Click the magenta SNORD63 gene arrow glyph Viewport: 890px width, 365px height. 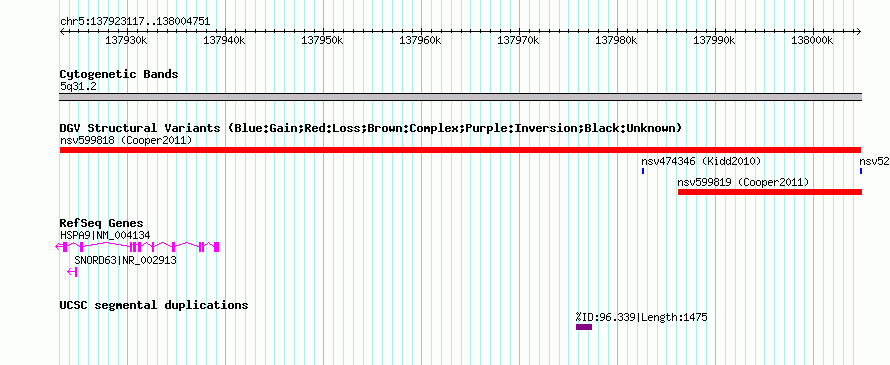72,272
